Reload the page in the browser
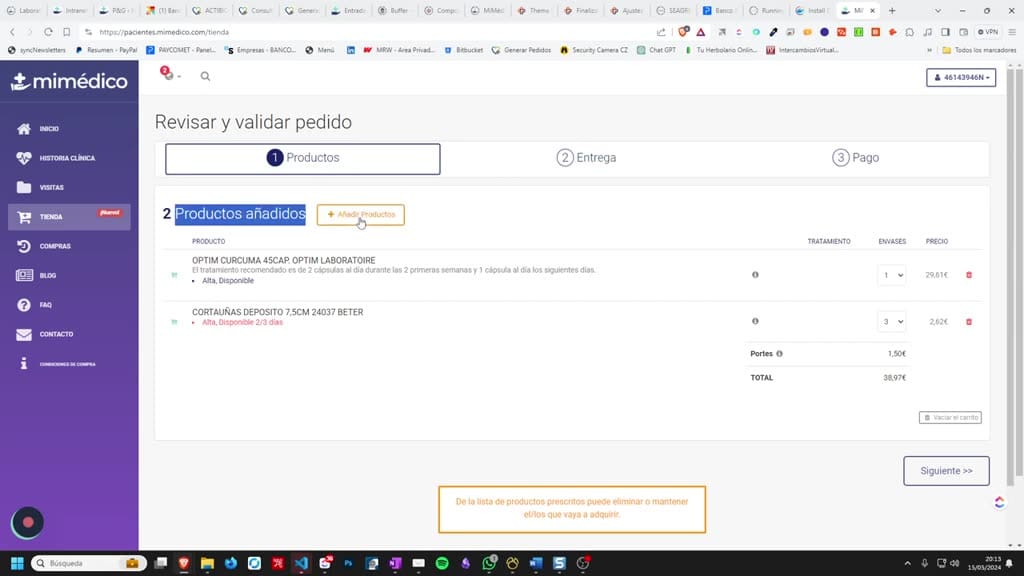 point(48,31)
